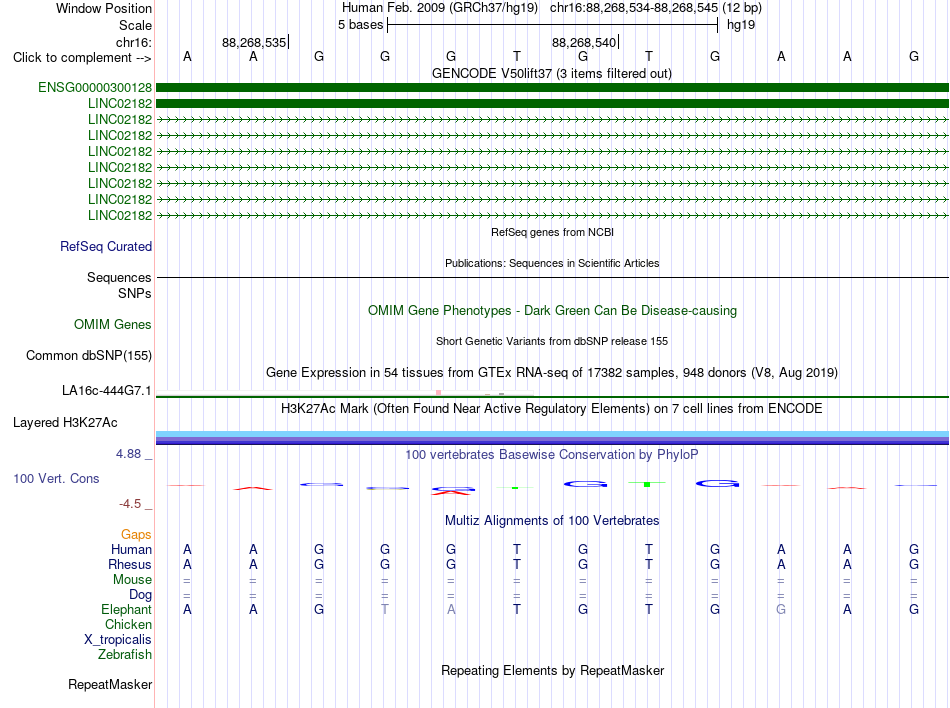Click the PhyloP Basewise Conservation title
Image resolution: width=950 pixels, height=708 pixels.
[x=552, y=454]
